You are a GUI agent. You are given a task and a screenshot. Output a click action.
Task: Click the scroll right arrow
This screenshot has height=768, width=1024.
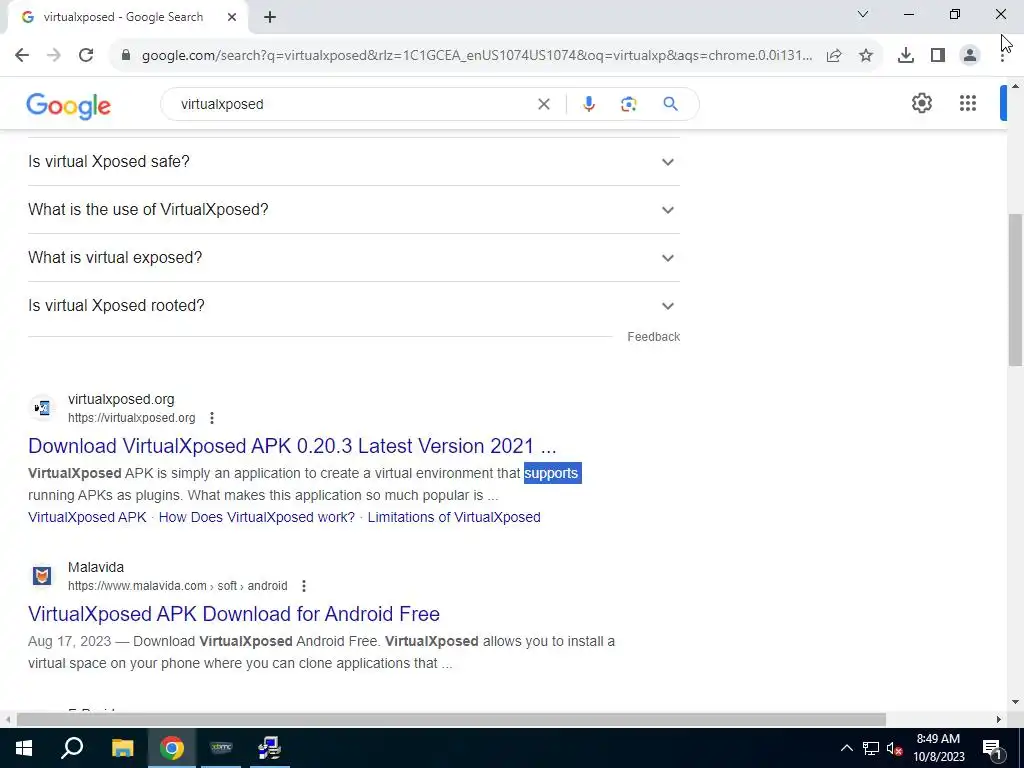pyautogui.click(x=999, y=720)
